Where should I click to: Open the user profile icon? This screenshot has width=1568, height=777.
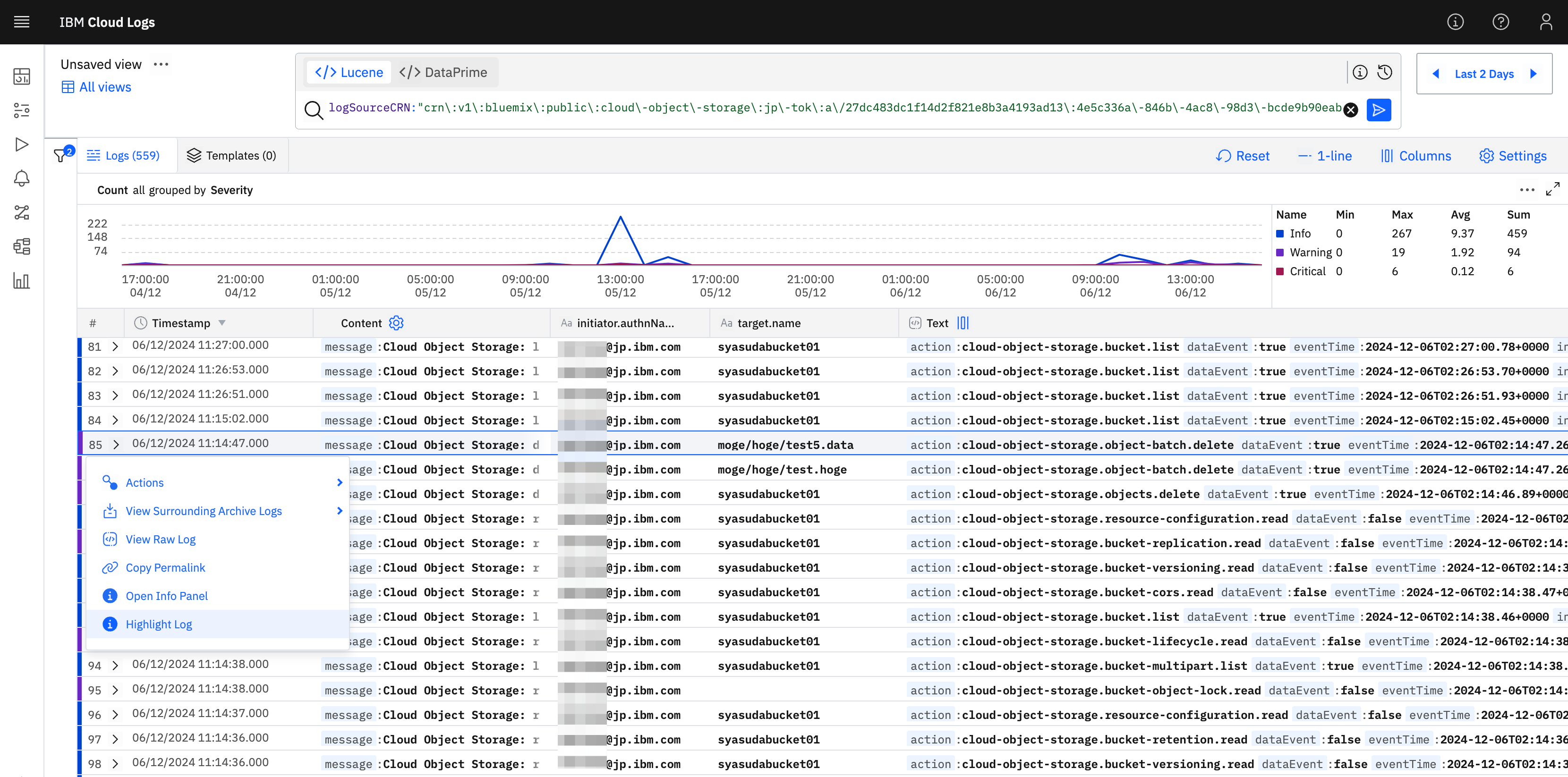coord(1545,22)
